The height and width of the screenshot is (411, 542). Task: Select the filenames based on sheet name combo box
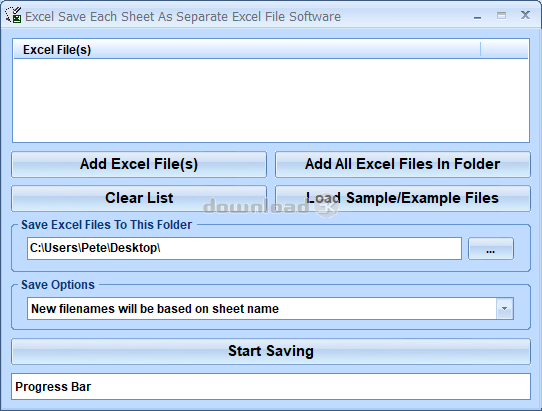point(270,308)
